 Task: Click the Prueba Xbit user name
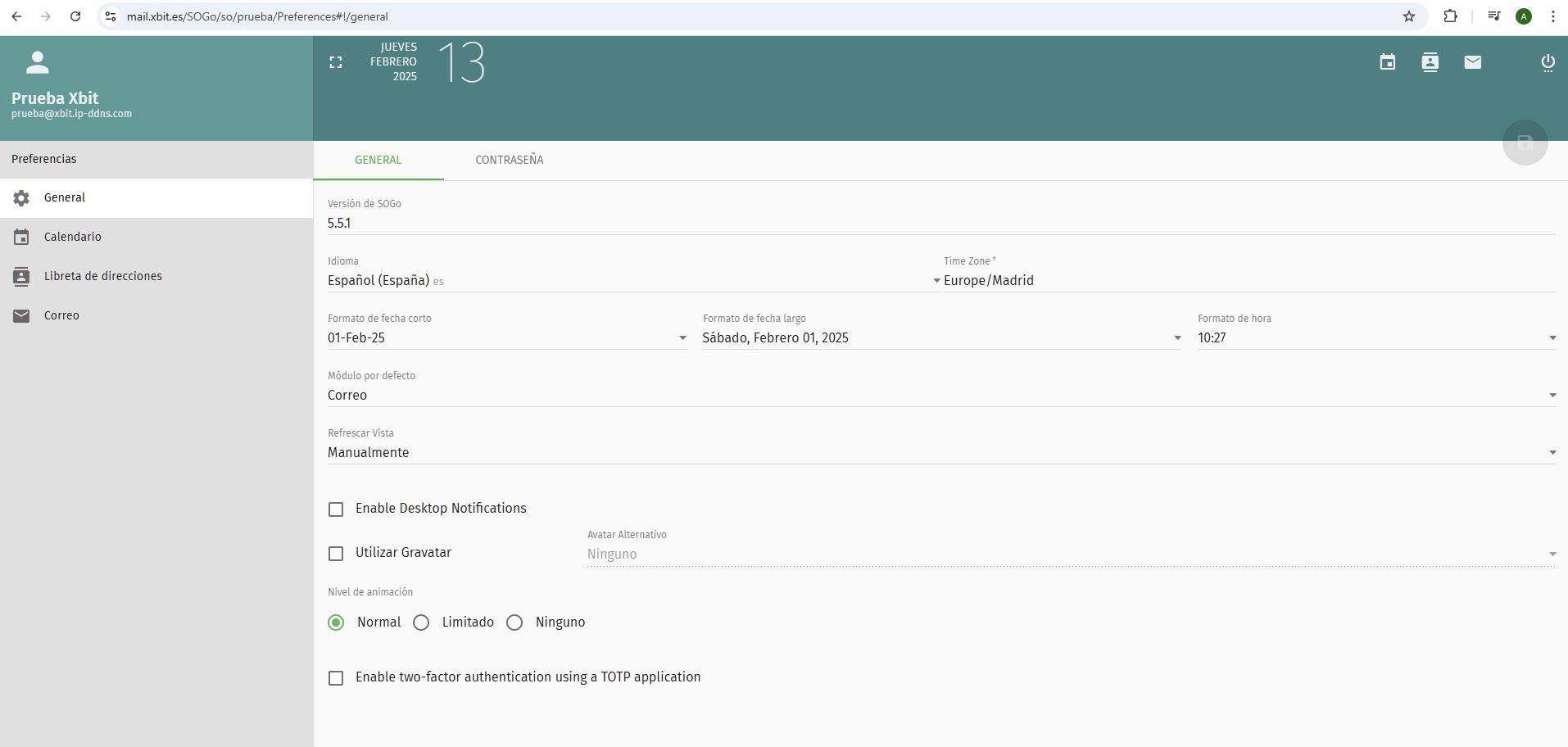click(x=55, y=98)
